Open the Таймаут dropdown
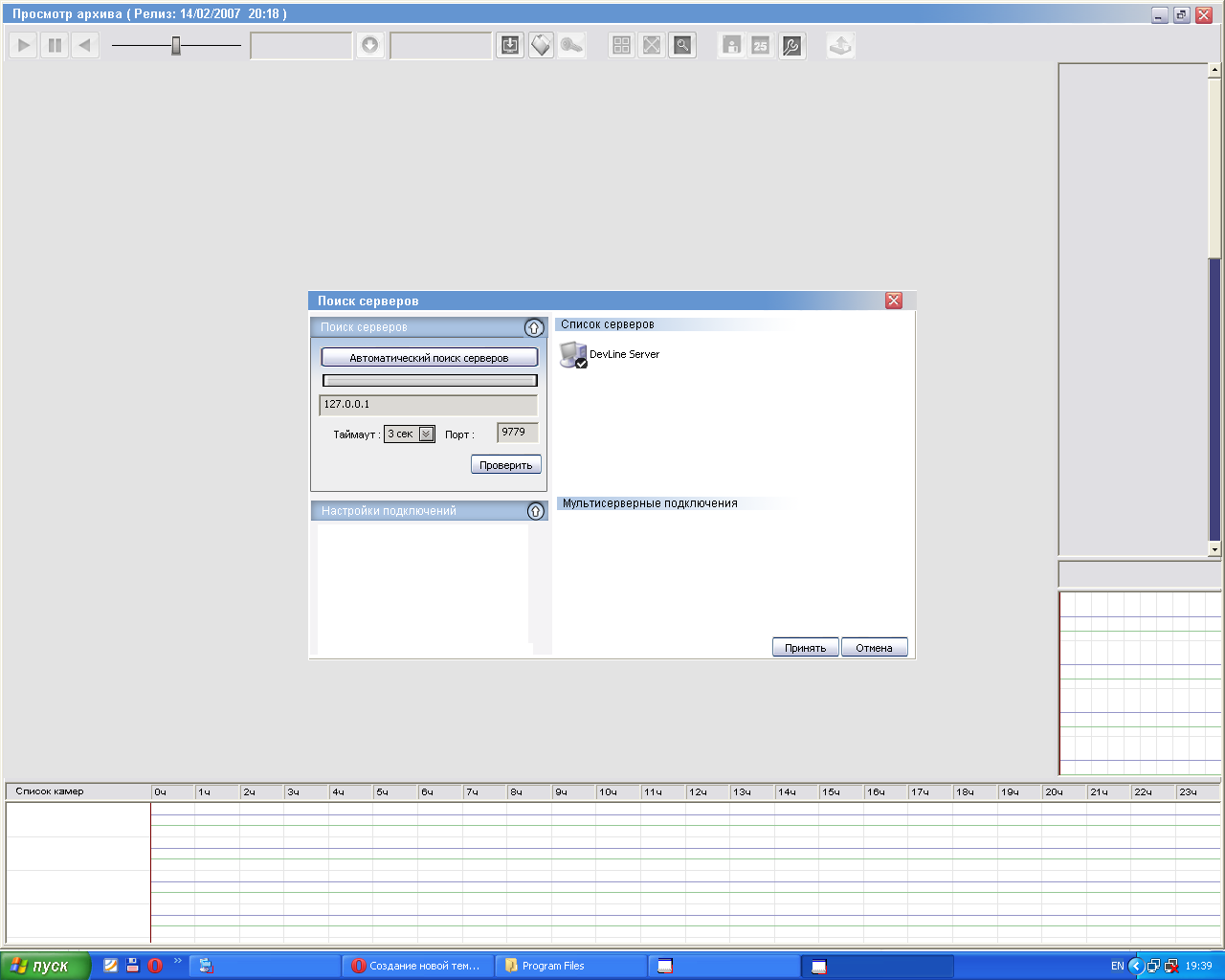1225x980 pixels. click(x=426, y=434)
